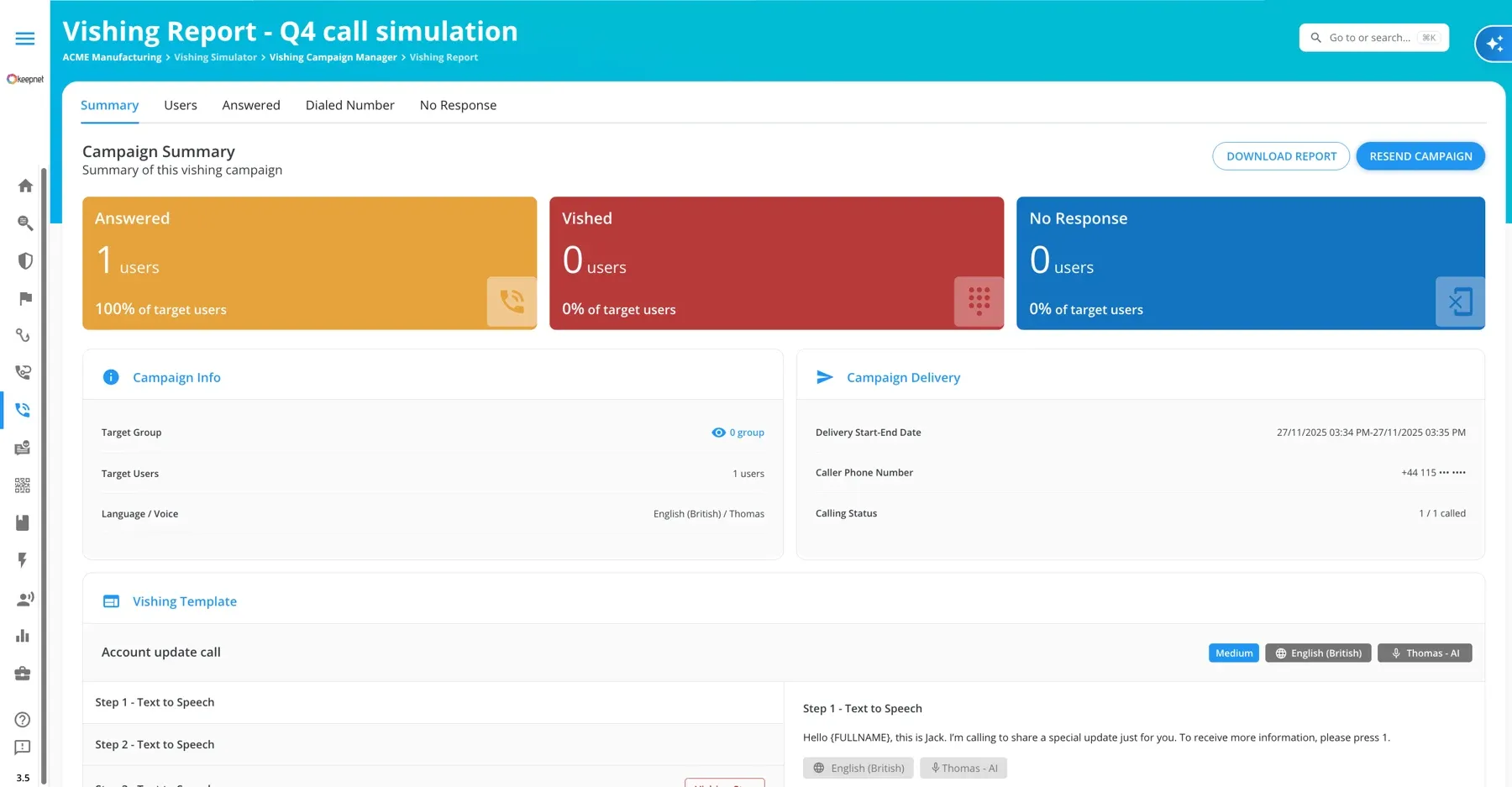This screenshot has width=1512, height=787.
Task: Open the lightning bolt sidebar icon
Action: click(23, 560)
